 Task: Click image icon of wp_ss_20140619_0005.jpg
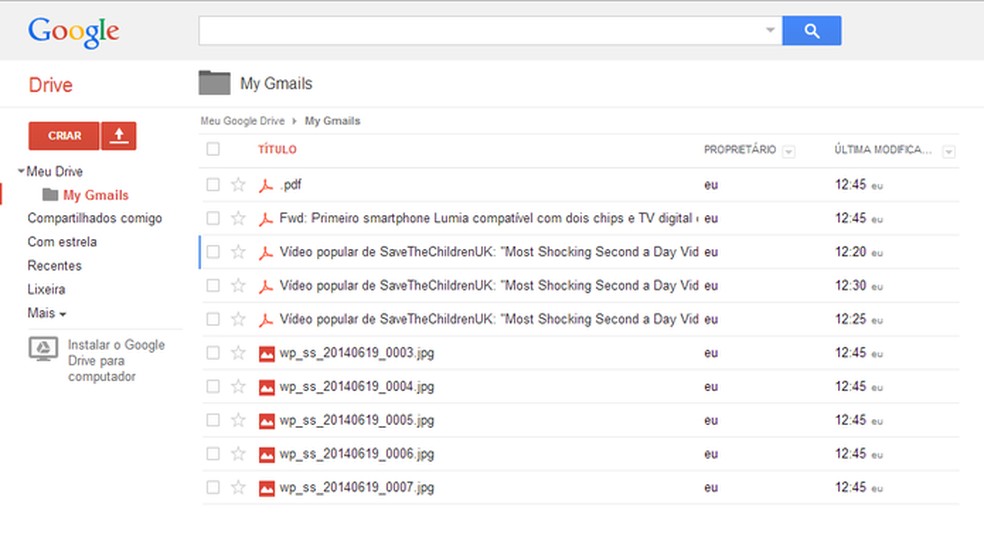point(266,420)
